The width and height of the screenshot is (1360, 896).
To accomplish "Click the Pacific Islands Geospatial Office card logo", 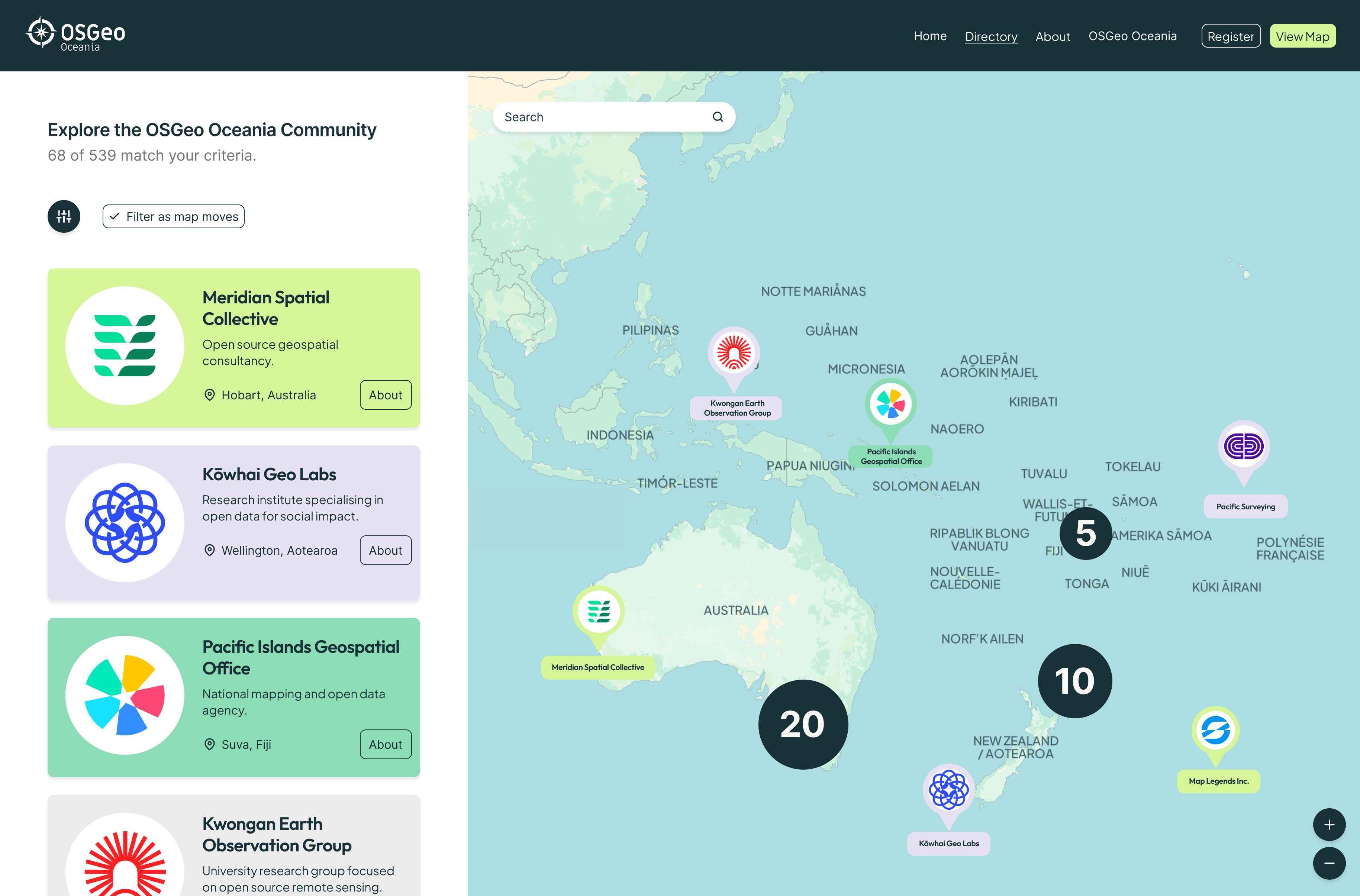I will point(125,695).
